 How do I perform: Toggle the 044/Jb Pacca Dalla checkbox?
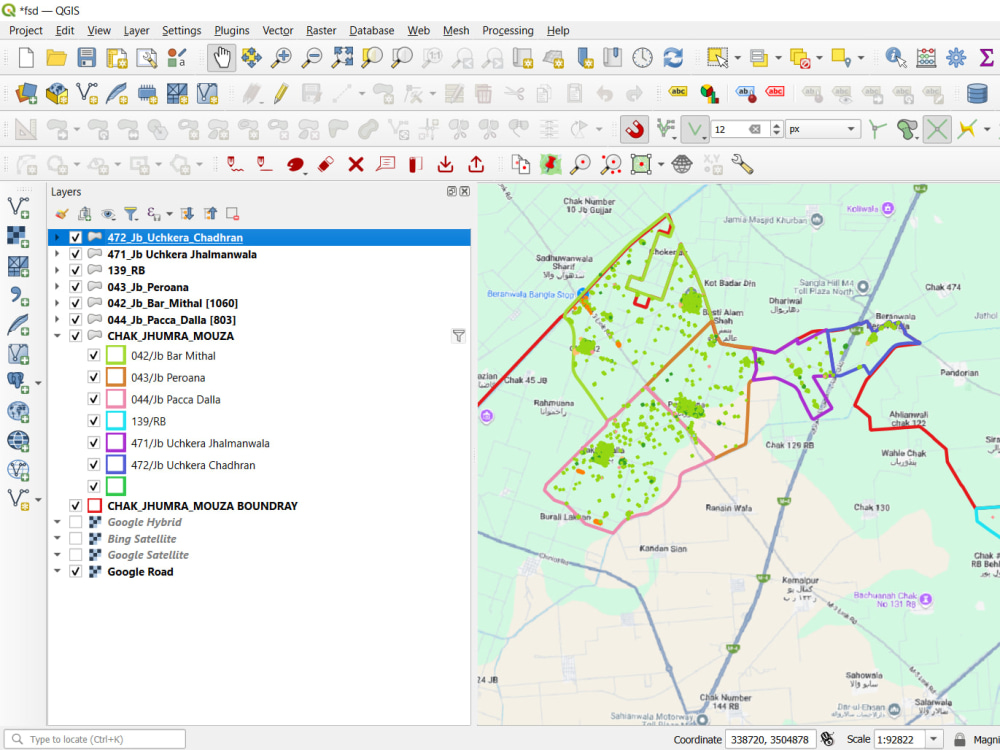pos(94,399)
